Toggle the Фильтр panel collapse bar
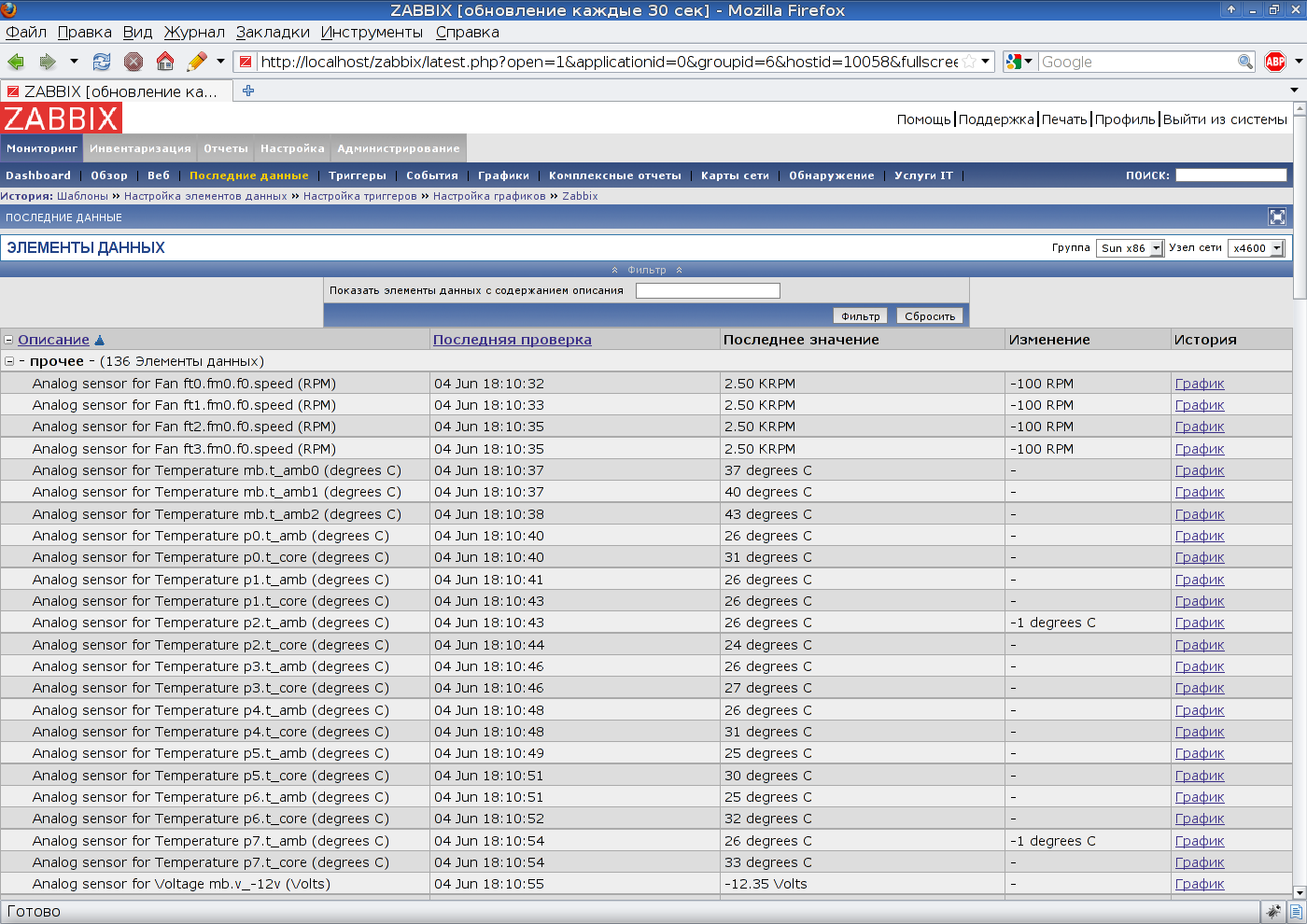This screenshot has width=1307, height=924. click(x=646, y=270)
